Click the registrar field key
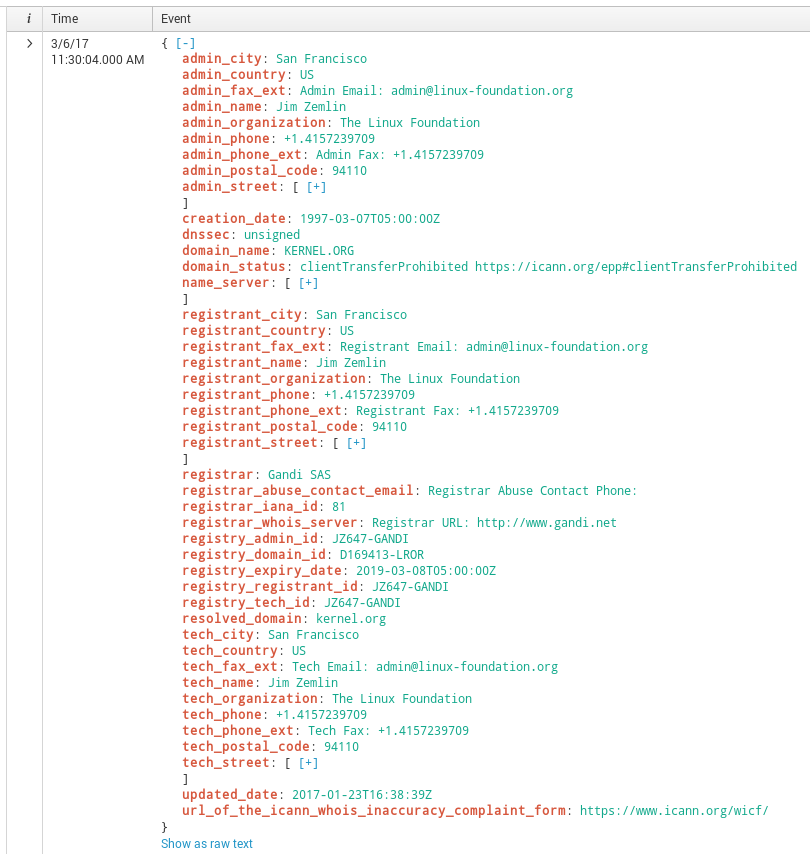The height and width of the screenshot is (854, 810). [218, 475]
